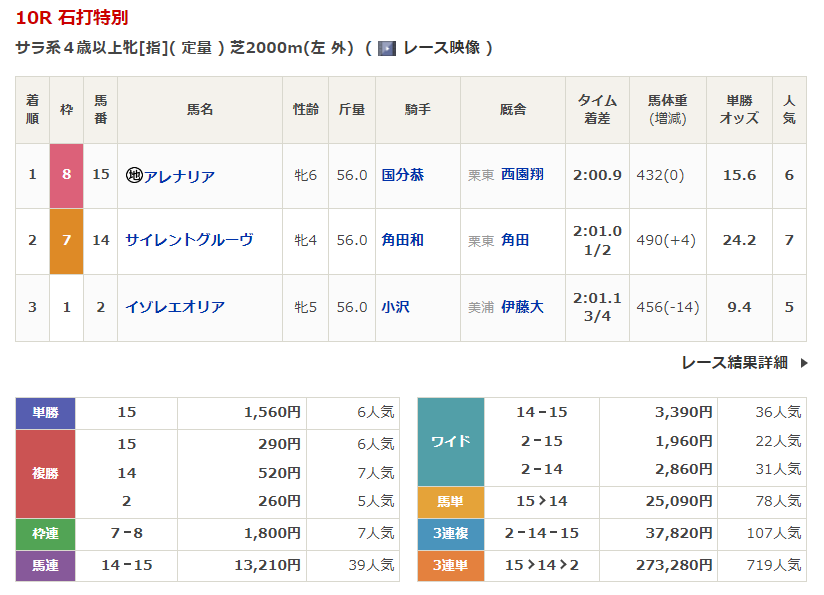This screenshot has width=824, height=595.
Task: Open jockey 小沢 profile
Action: [395, 307]
